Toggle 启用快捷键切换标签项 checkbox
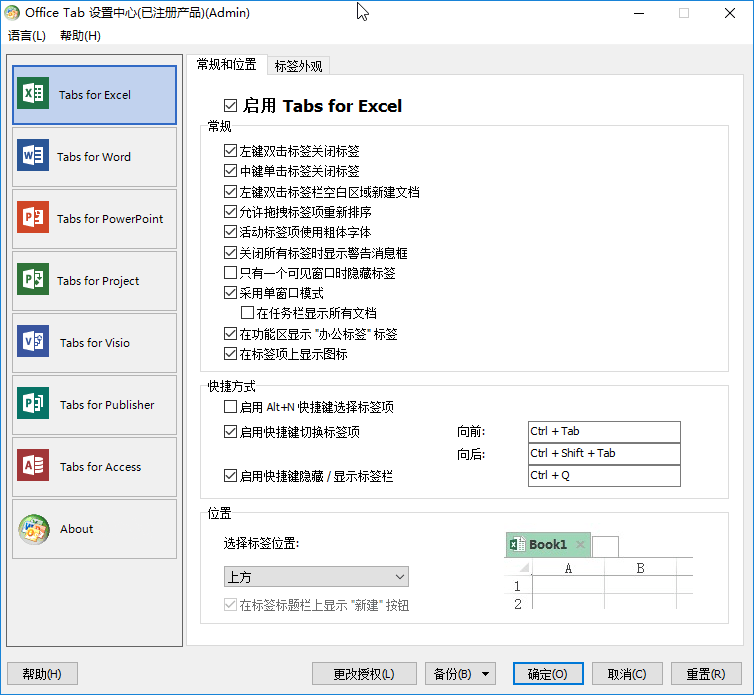Image resolution: width=754 pixels, height=695 pixels. click(x=230, y=432)
